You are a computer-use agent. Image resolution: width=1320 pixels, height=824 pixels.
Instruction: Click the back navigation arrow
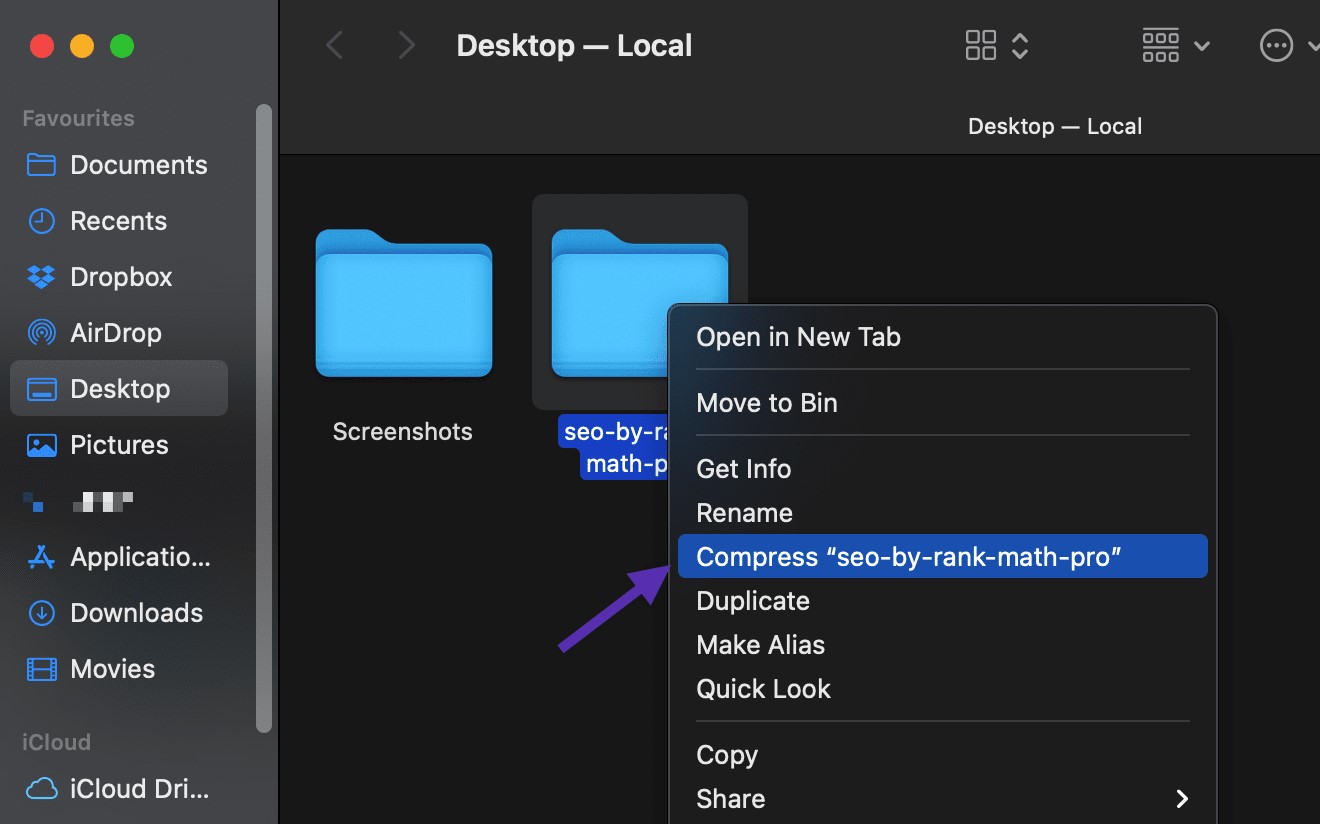(335, 46)
